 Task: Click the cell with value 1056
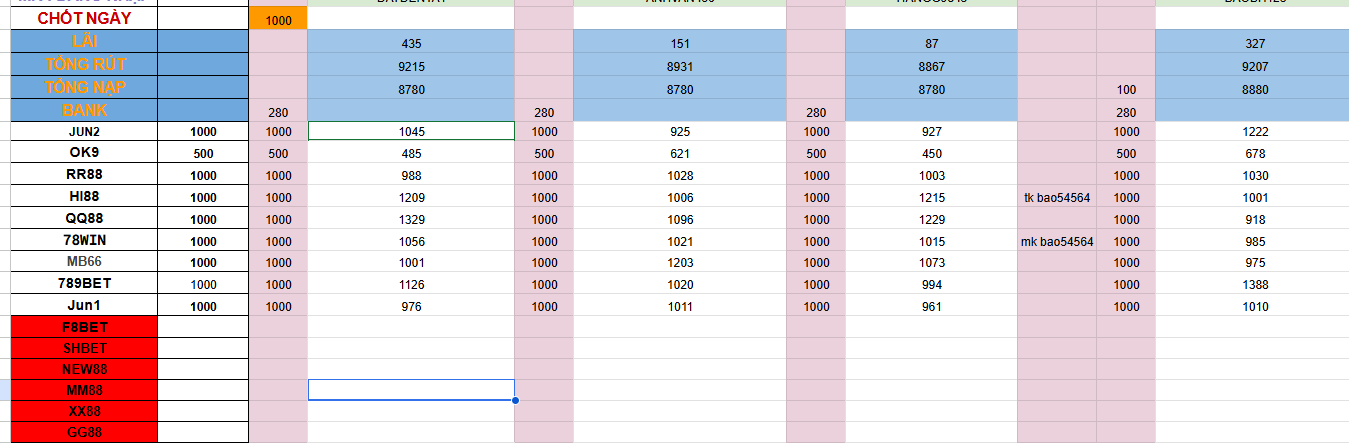click(411, 241)
